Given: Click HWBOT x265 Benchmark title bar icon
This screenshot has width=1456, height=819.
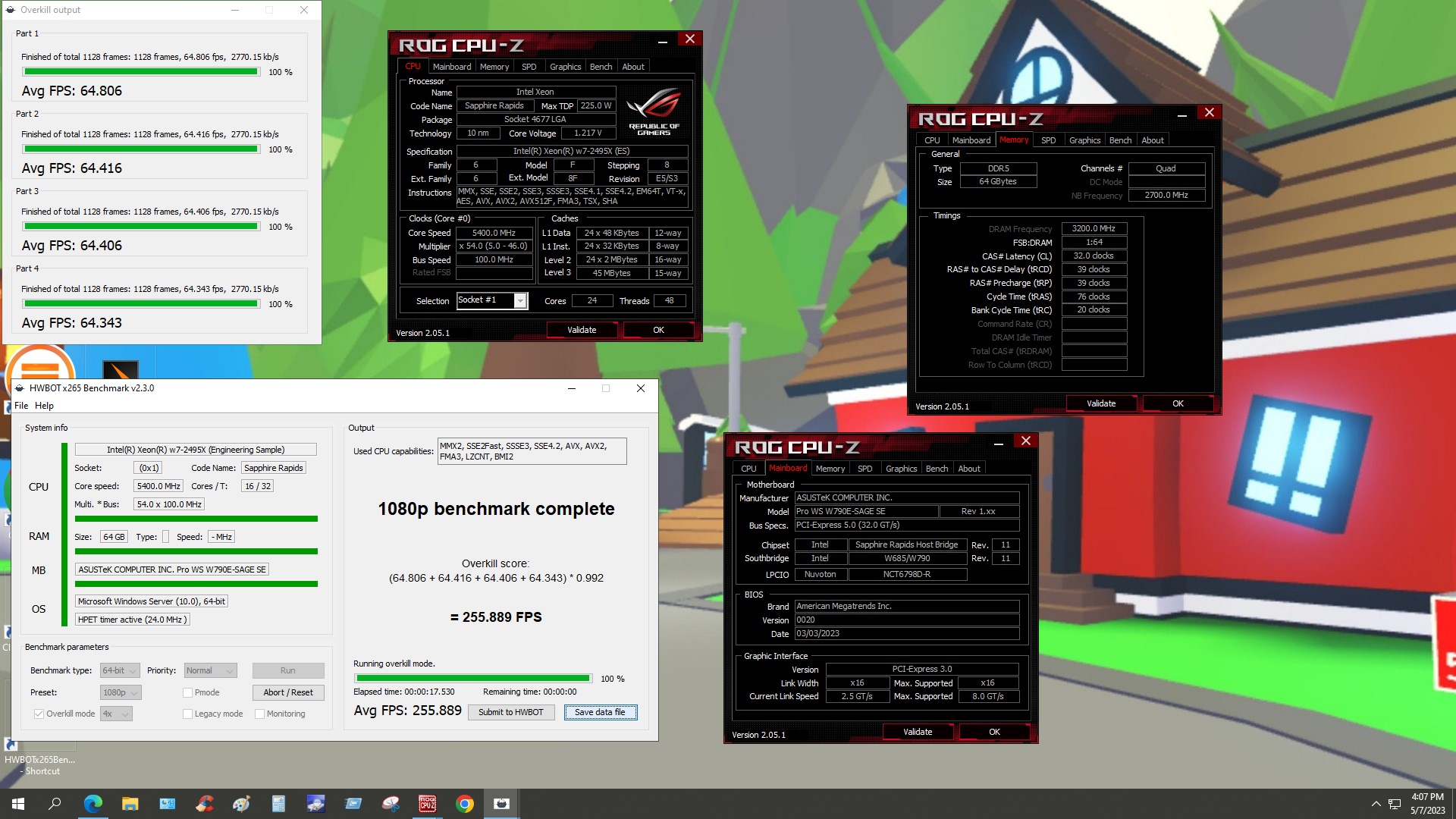Looking at the screenshot, I should tap(20, 388).
